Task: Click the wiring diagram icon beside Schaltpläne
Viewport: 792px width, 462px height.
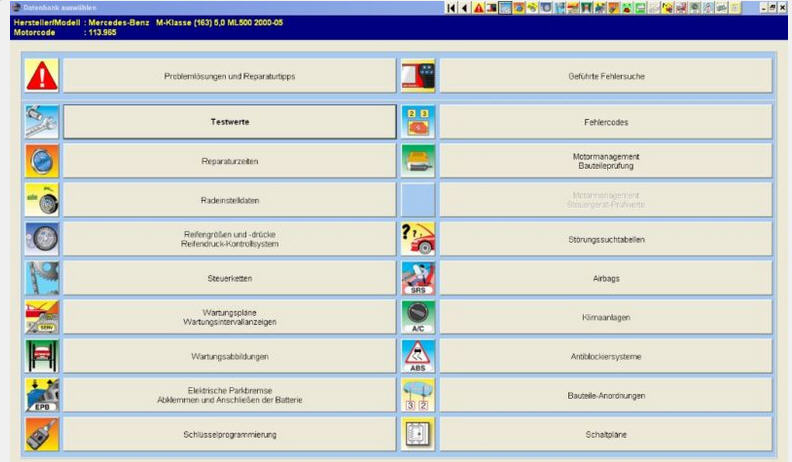Action: [417, 434]
